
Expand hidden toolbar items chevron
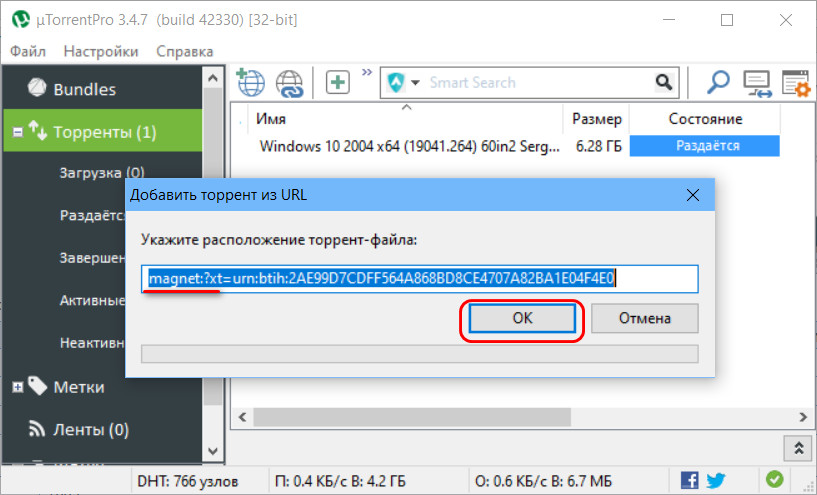pyautogui.click(x=367, y=72)
